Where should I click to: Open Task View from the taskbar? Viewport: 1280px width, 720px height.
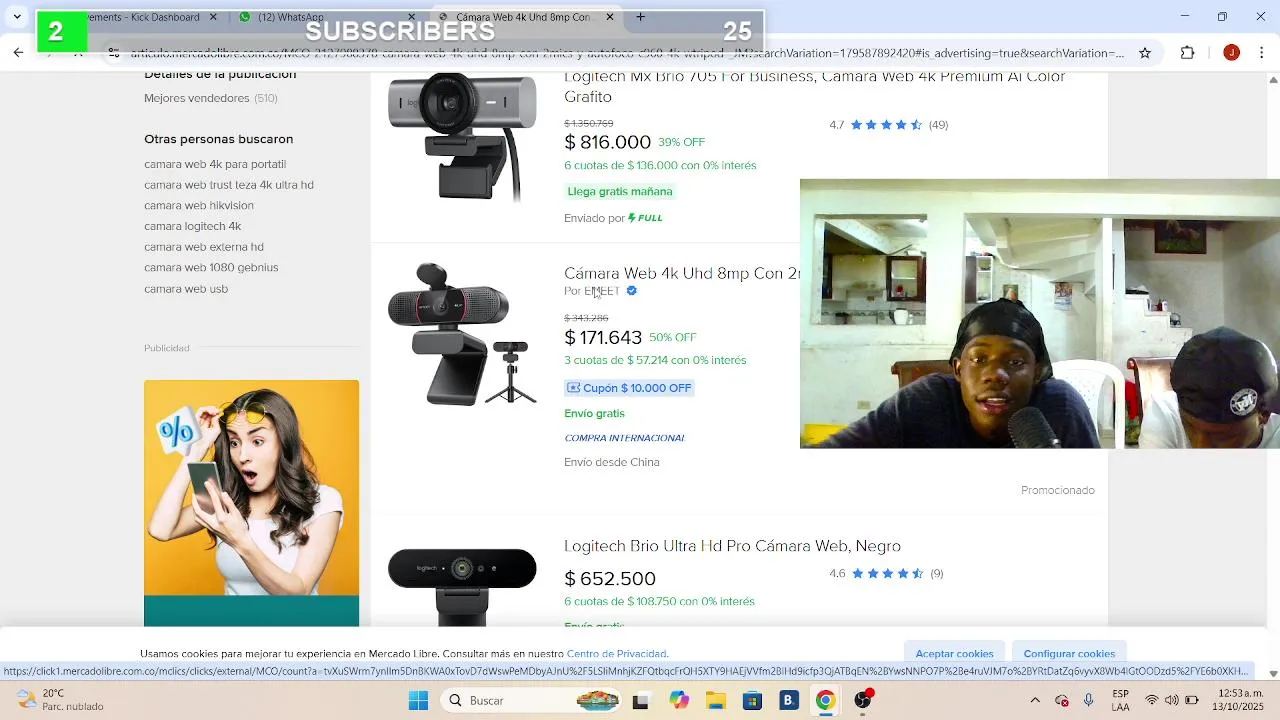coord(641,700)
